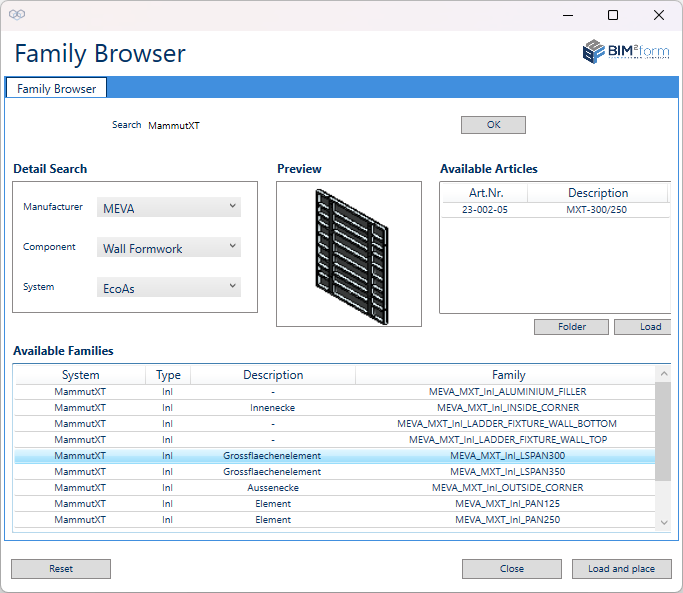Open the System dropdown showing EcoAs
The width and height of the screenshot is (683, 593).
pos(169,288)
